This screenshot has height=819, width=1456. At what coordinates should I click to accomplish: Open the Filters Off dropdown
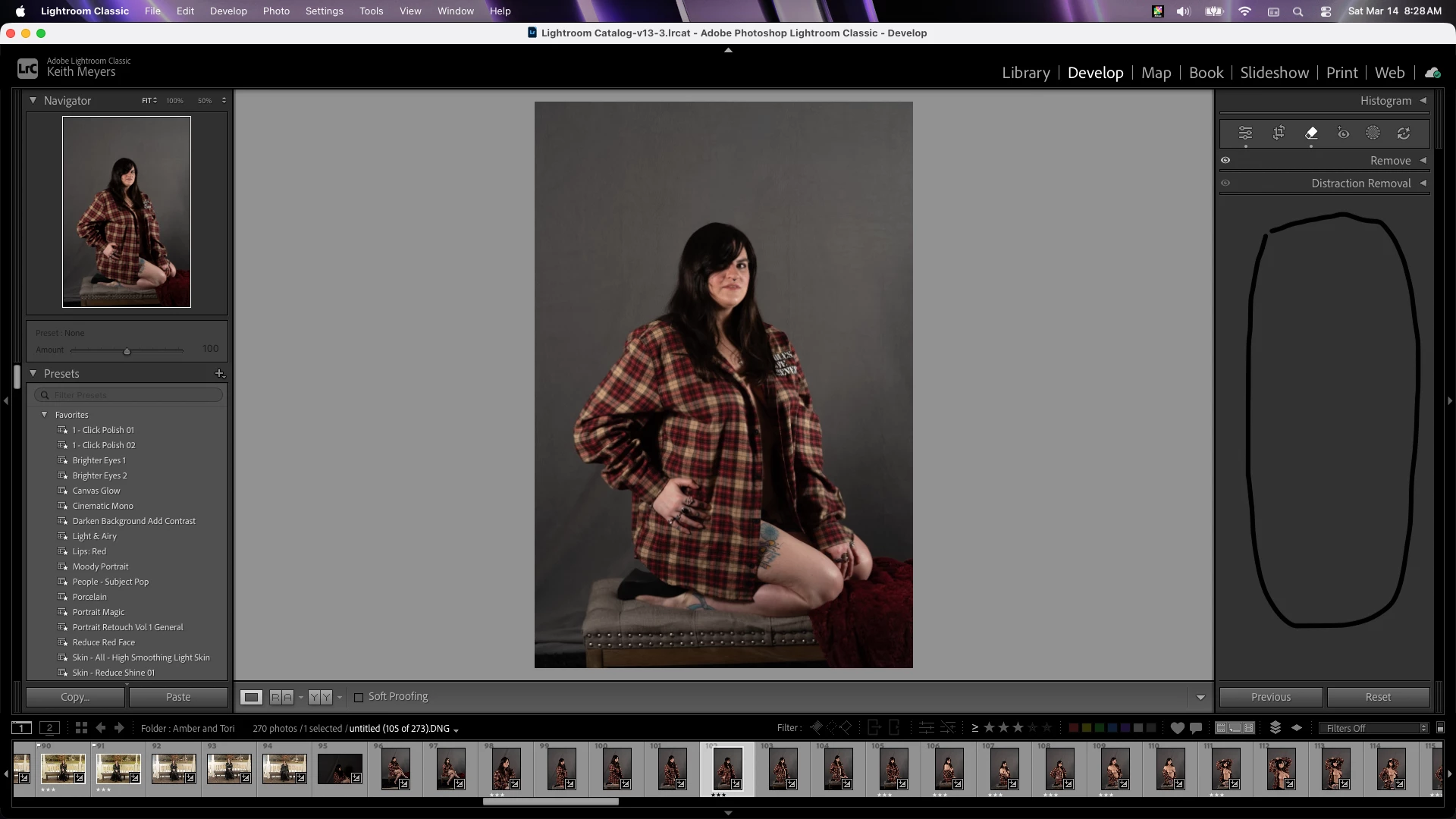[1376, 728]
